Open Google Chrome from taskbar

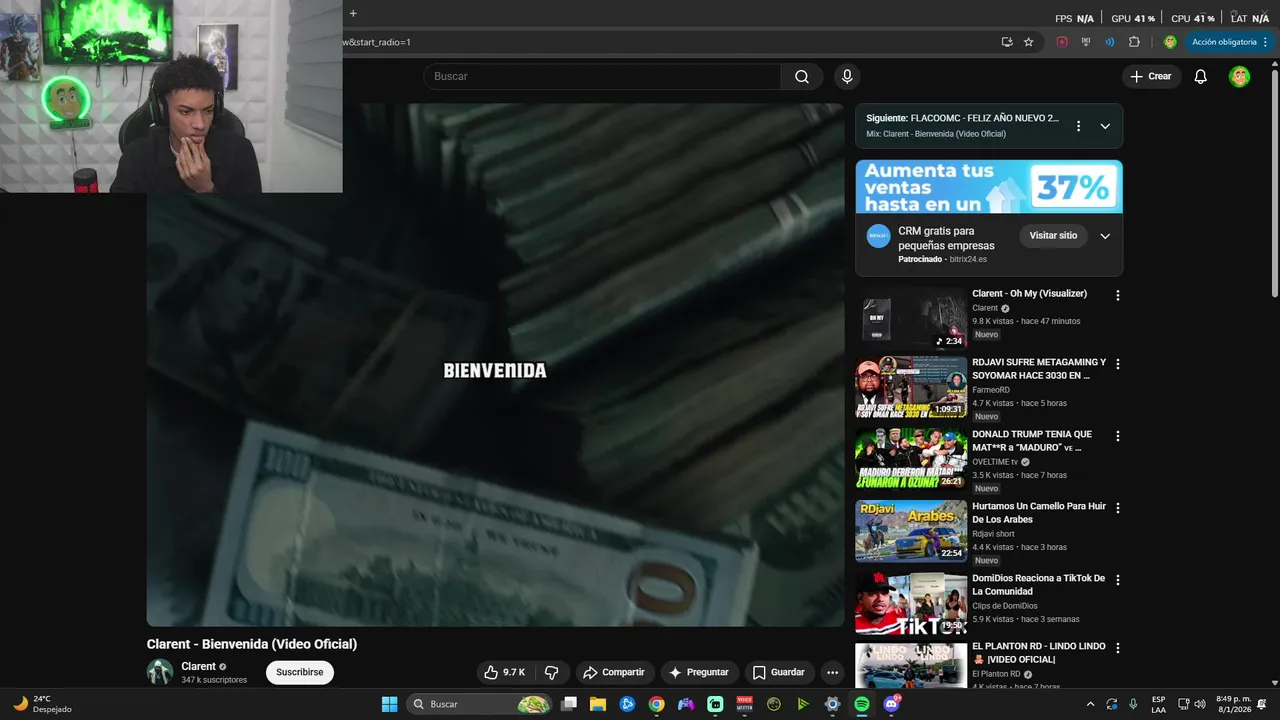tap(656, 704)
